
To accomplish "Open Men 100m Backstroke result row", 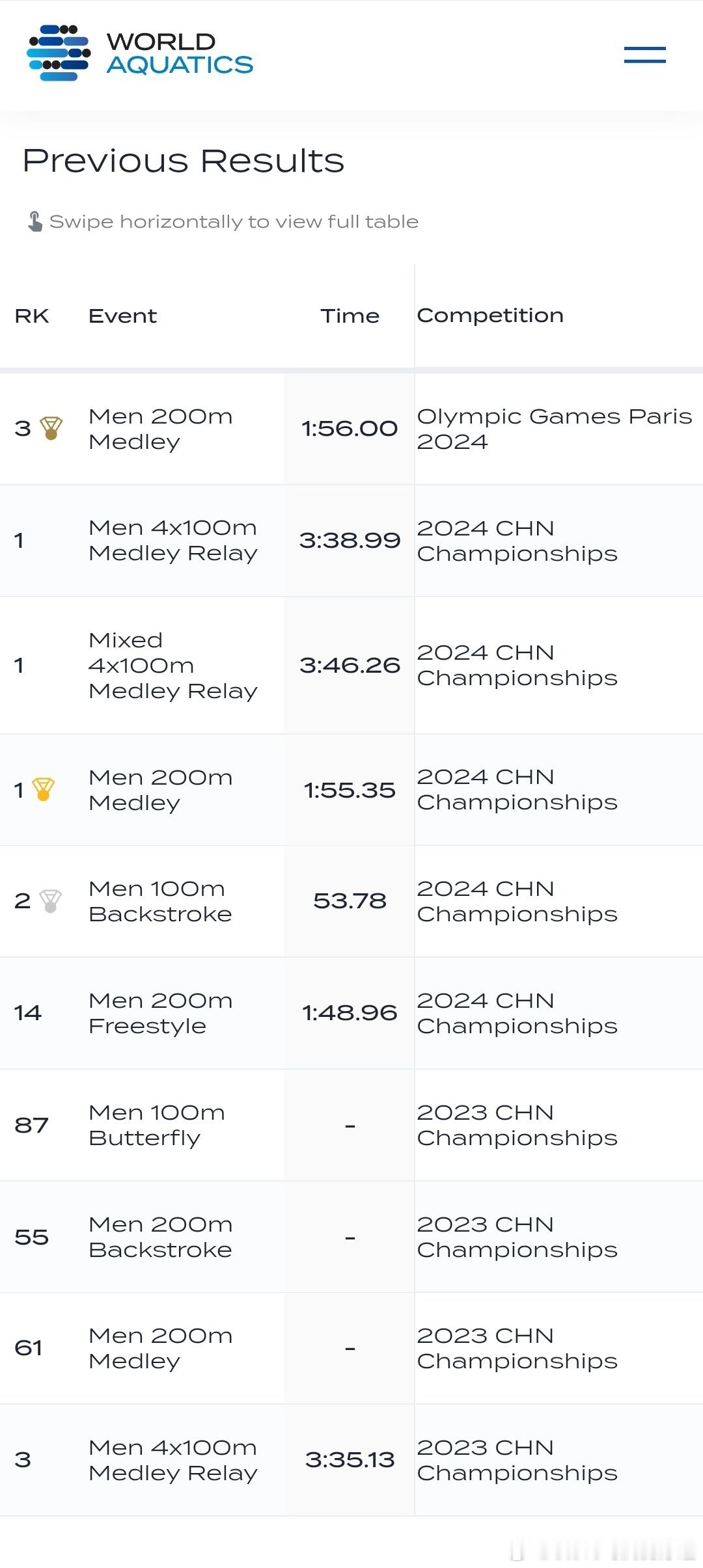I will pos(351,901).
